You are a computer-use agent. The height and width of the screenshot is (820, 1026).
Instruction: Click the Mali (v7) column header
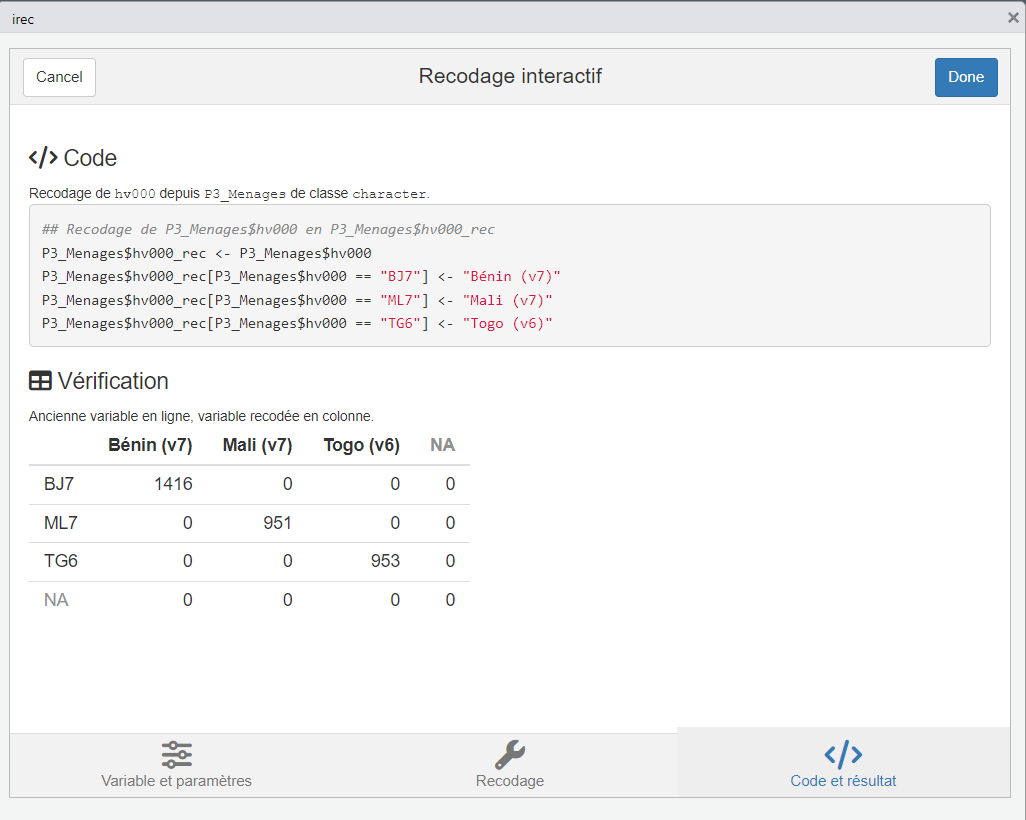point(257,445)
